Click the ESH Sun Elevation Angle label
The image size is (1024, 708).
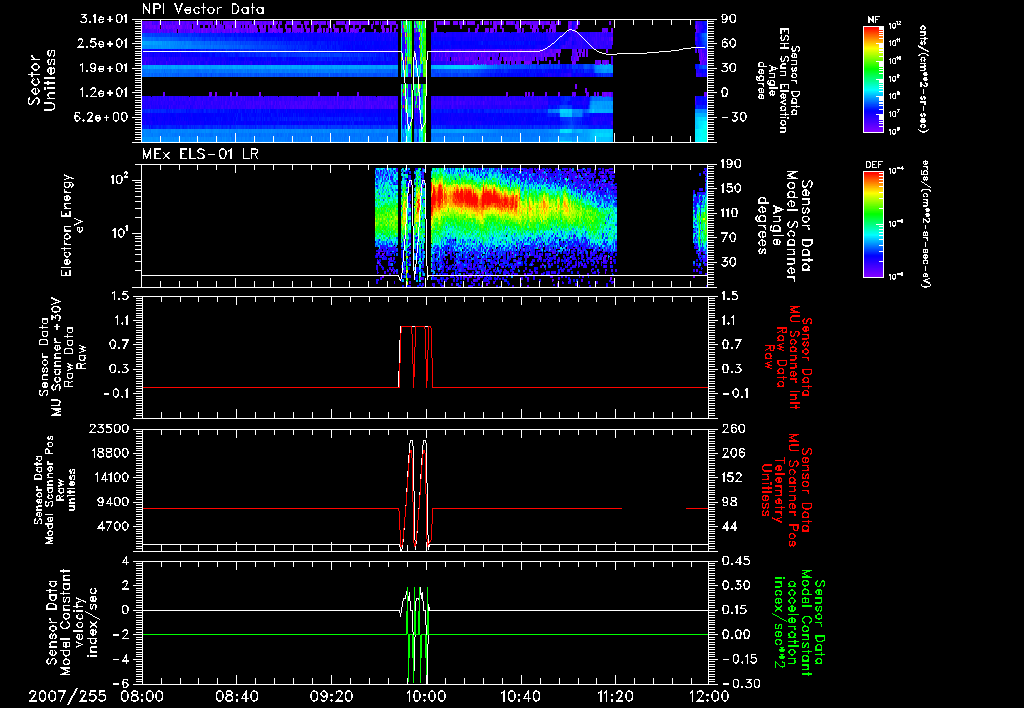[778, 80]
